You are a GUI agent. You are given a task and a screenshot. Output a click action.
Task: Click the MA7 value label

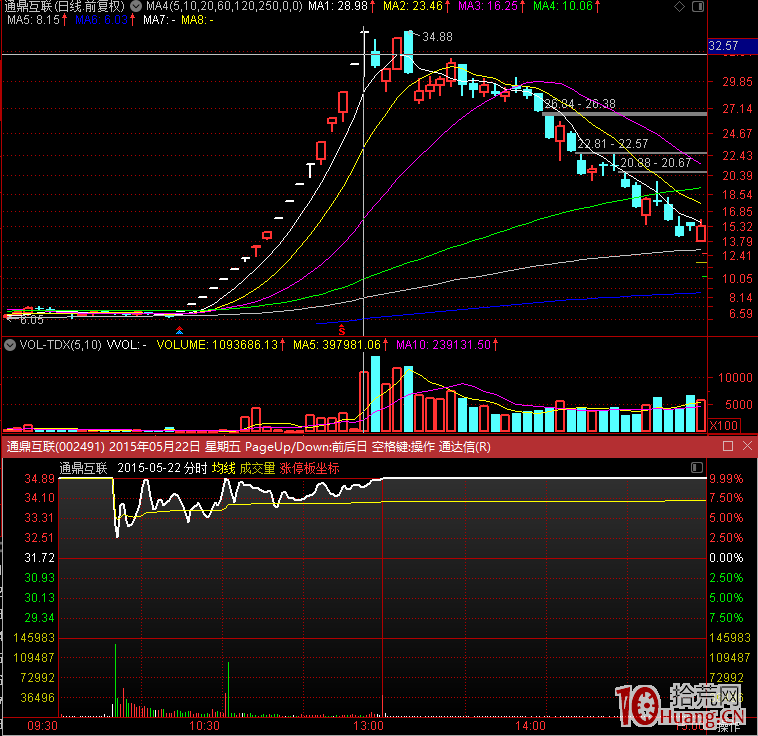159,20
